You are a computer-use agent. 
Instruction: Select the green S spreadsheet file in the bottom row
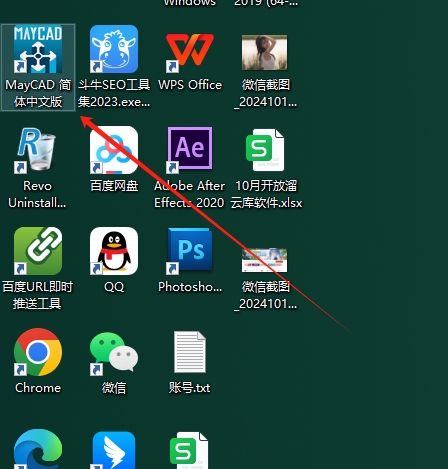click(189, 451)
